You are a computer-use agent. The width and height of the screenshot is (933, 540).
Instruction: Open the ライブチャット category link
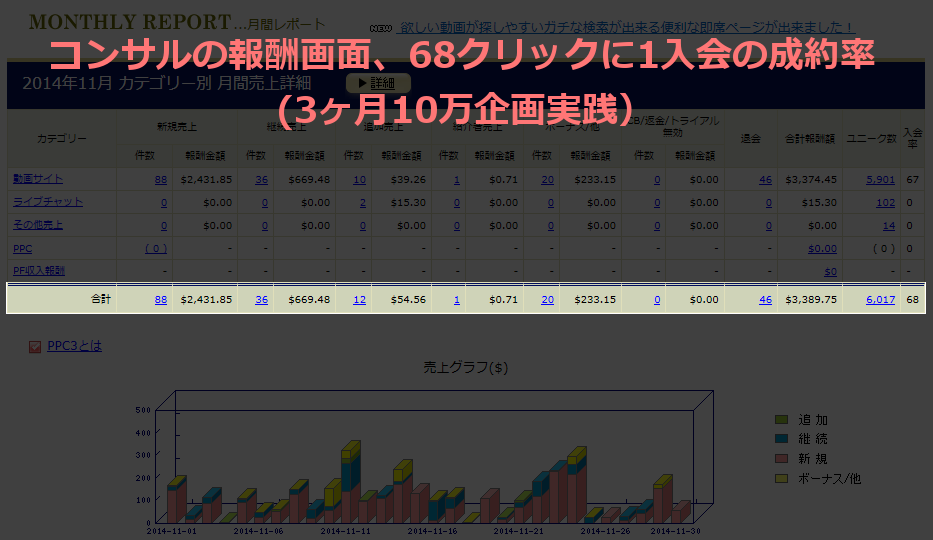tap(48, 202)
